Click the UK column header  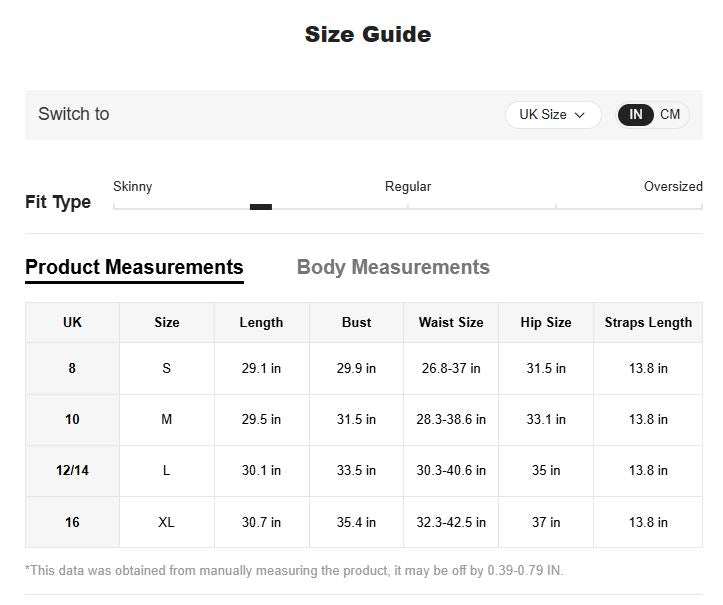point(72,322)
